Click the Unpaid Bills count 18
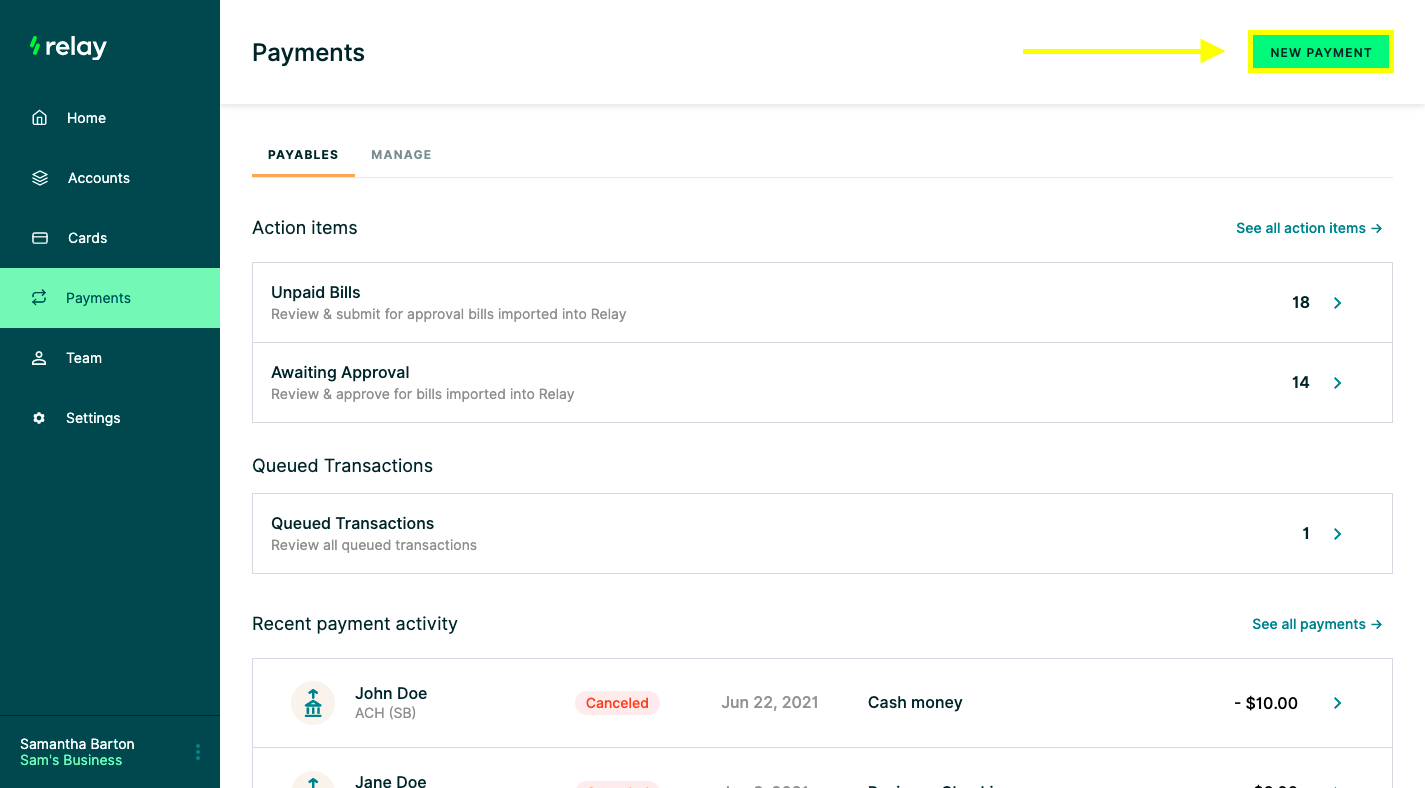The image size is (1425, 788). pyautogui.click(x=1300, y=303)
